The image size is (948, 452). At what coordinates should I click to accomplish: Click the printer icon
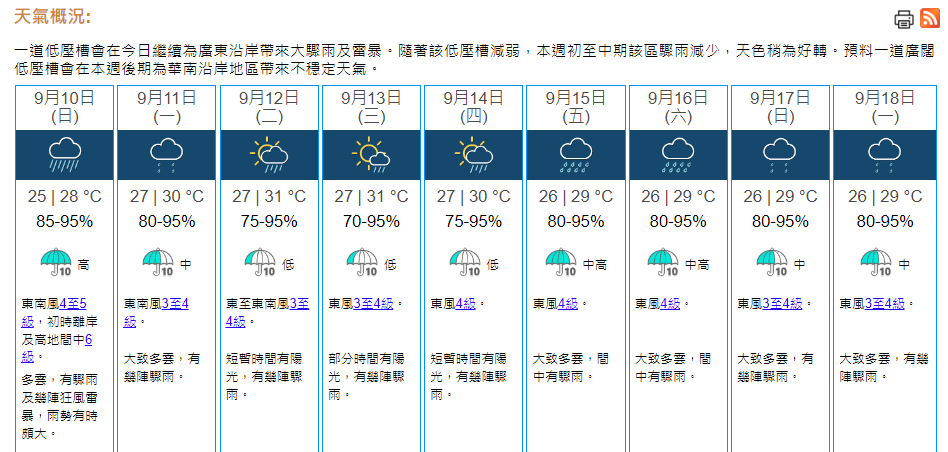[x=904, y=19]
